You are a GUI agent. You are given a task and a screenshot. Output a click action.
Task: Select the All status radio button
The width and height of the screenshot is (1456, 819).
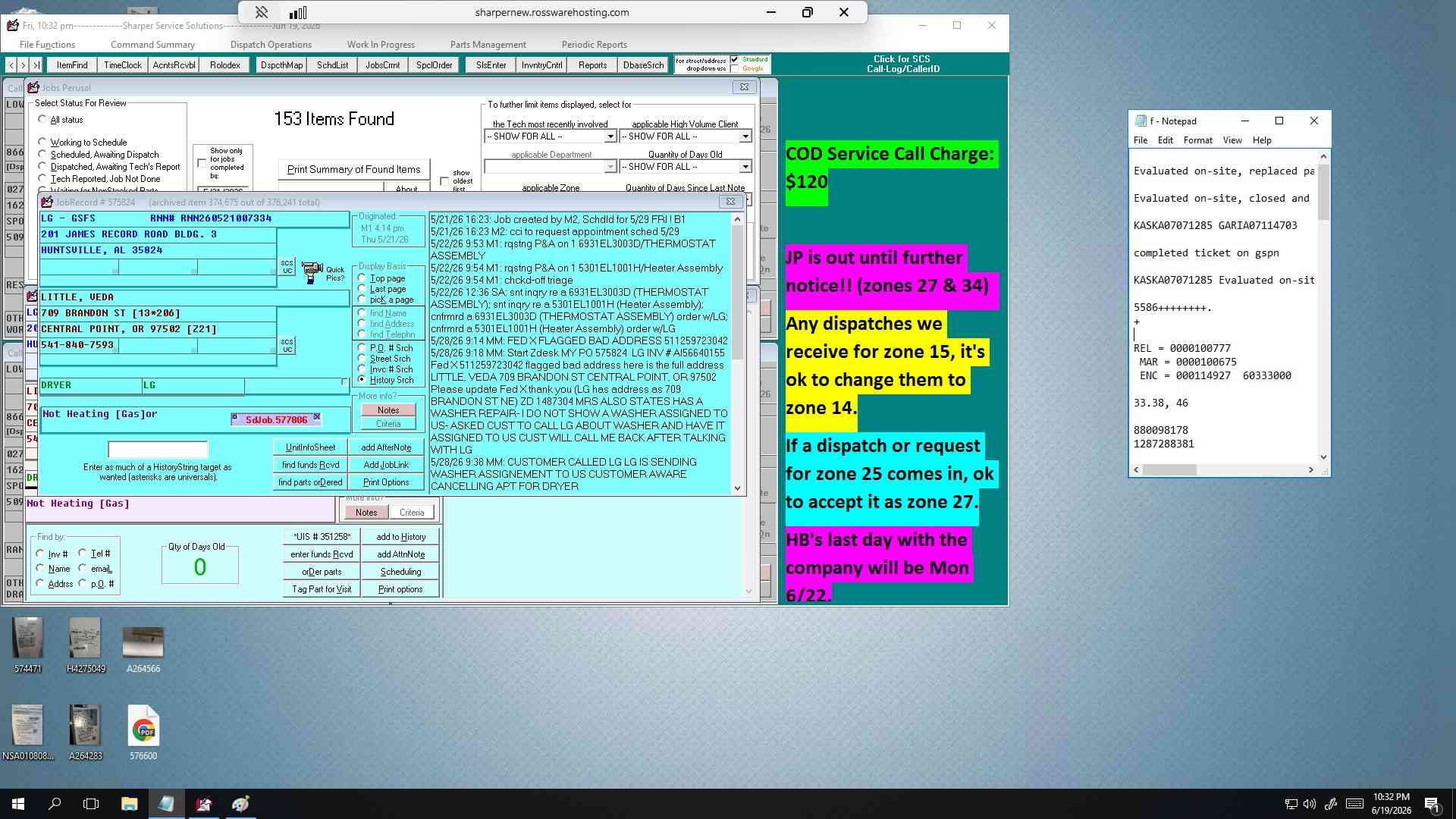coord(42,119)
